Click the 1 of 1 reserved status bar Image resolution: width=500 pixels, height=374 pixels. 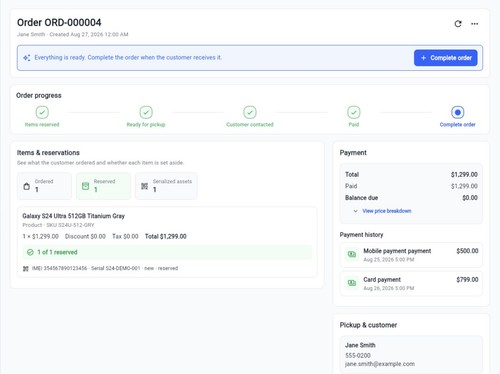(167, 252)
